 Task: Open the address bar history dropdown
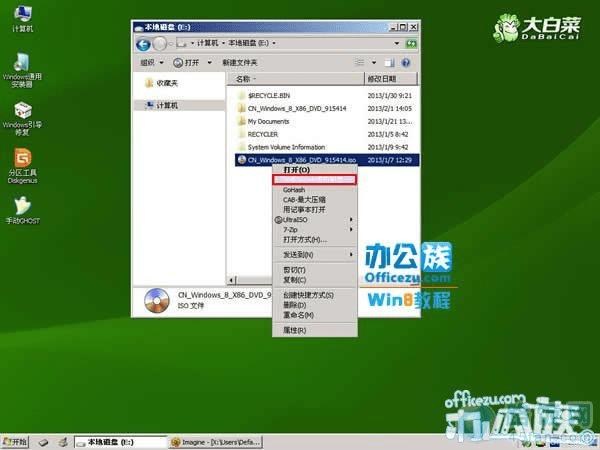(x=397, y=43)
